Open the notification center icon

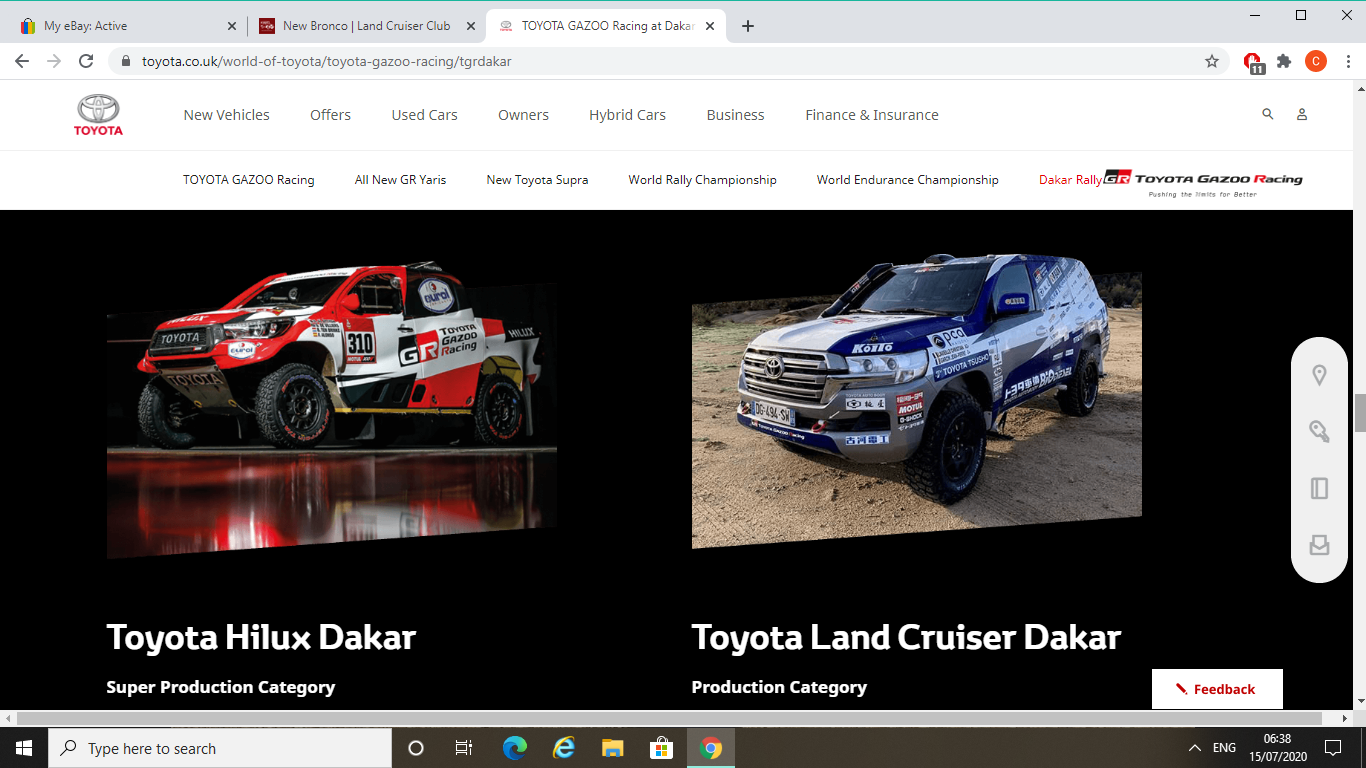coord(1333,748)
